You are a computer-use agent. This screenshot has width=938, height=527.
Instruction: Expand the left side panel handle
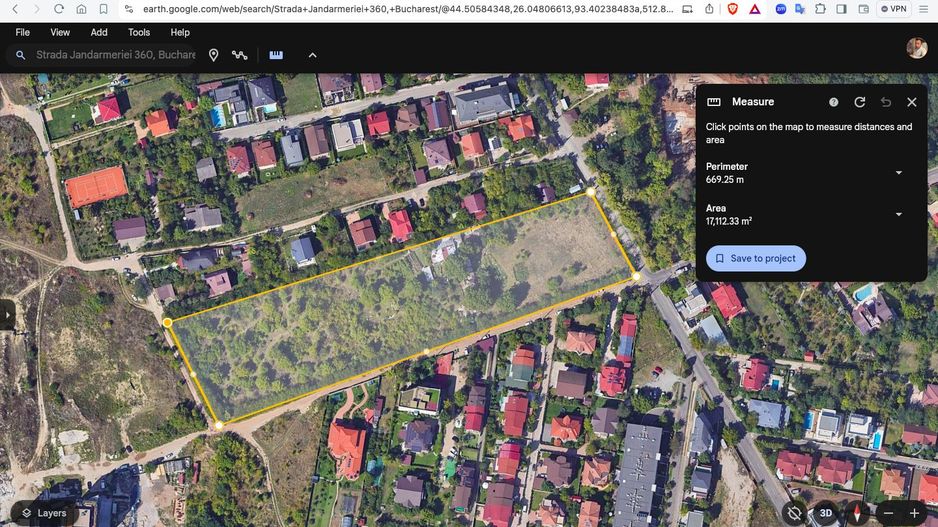[x=7, y=314]
